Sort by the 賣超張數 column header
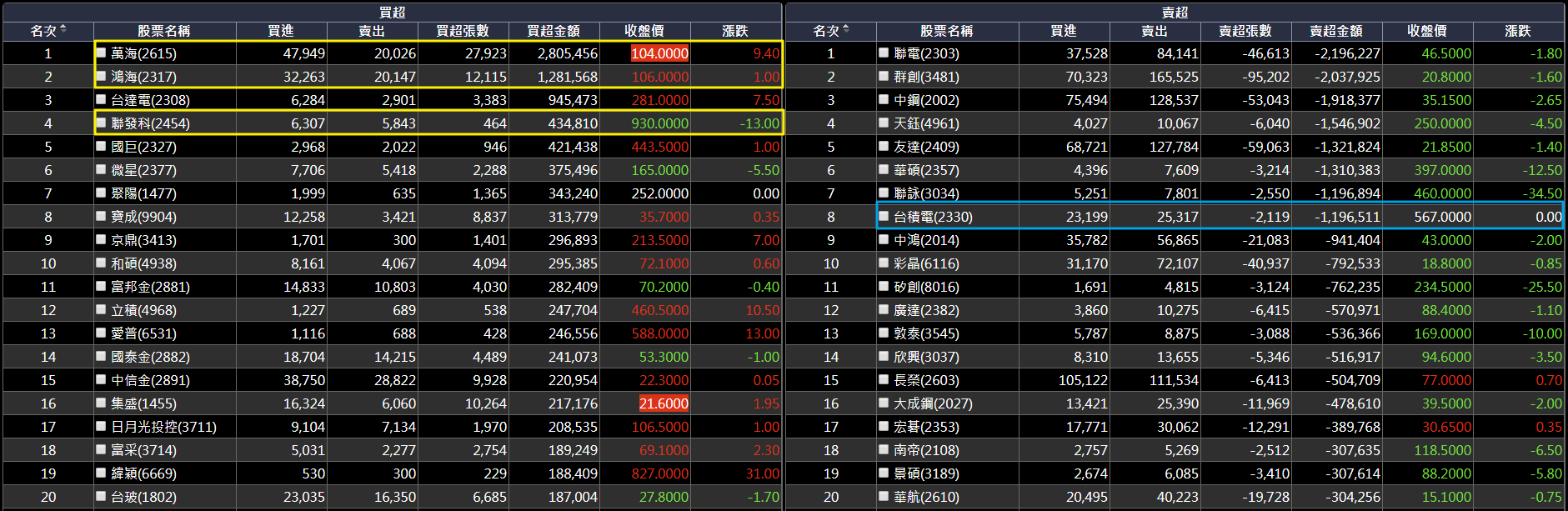 click(1245, 31)
